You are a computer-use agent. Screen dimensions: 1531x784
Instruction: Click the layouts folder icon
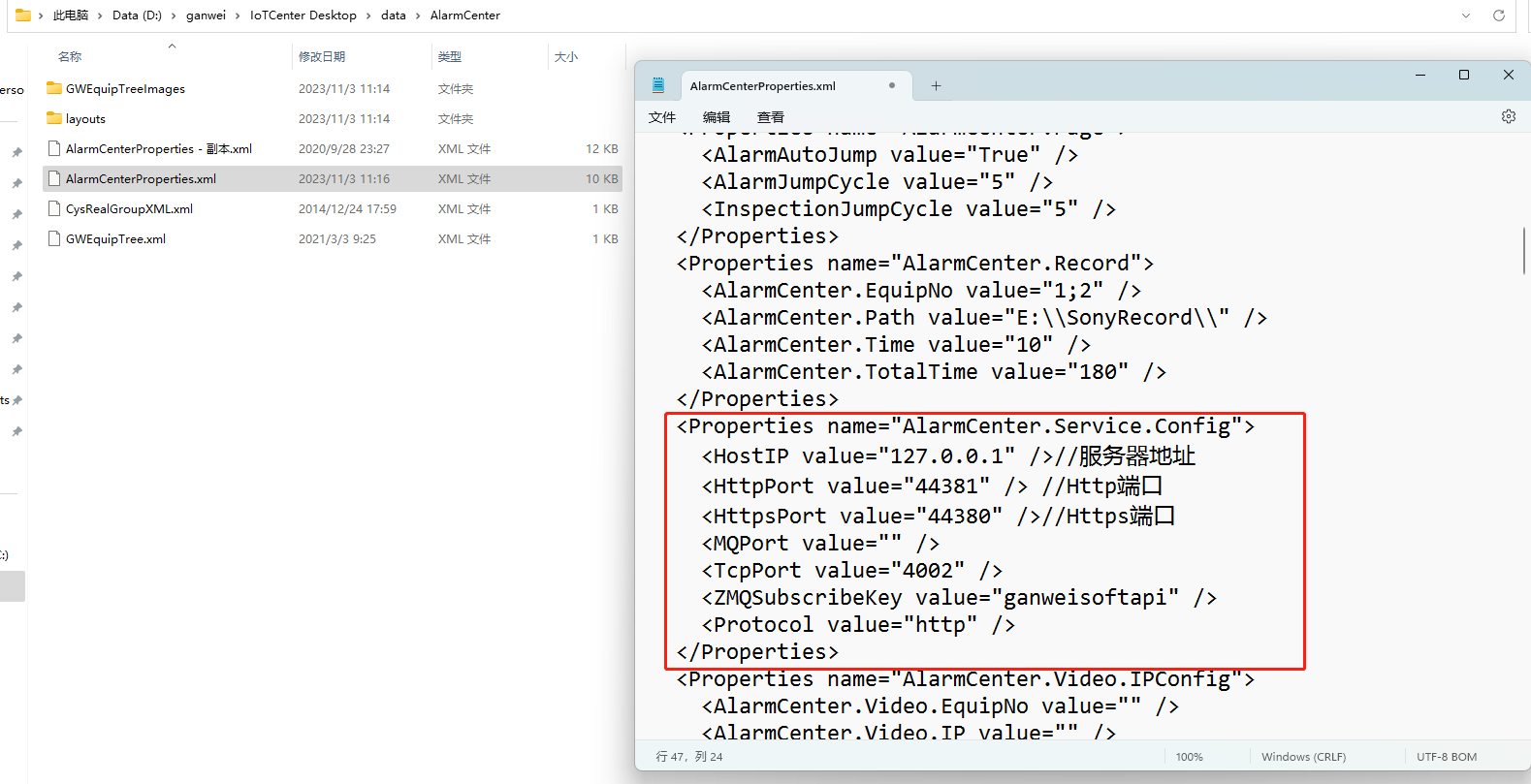click(x=54, y=119)
